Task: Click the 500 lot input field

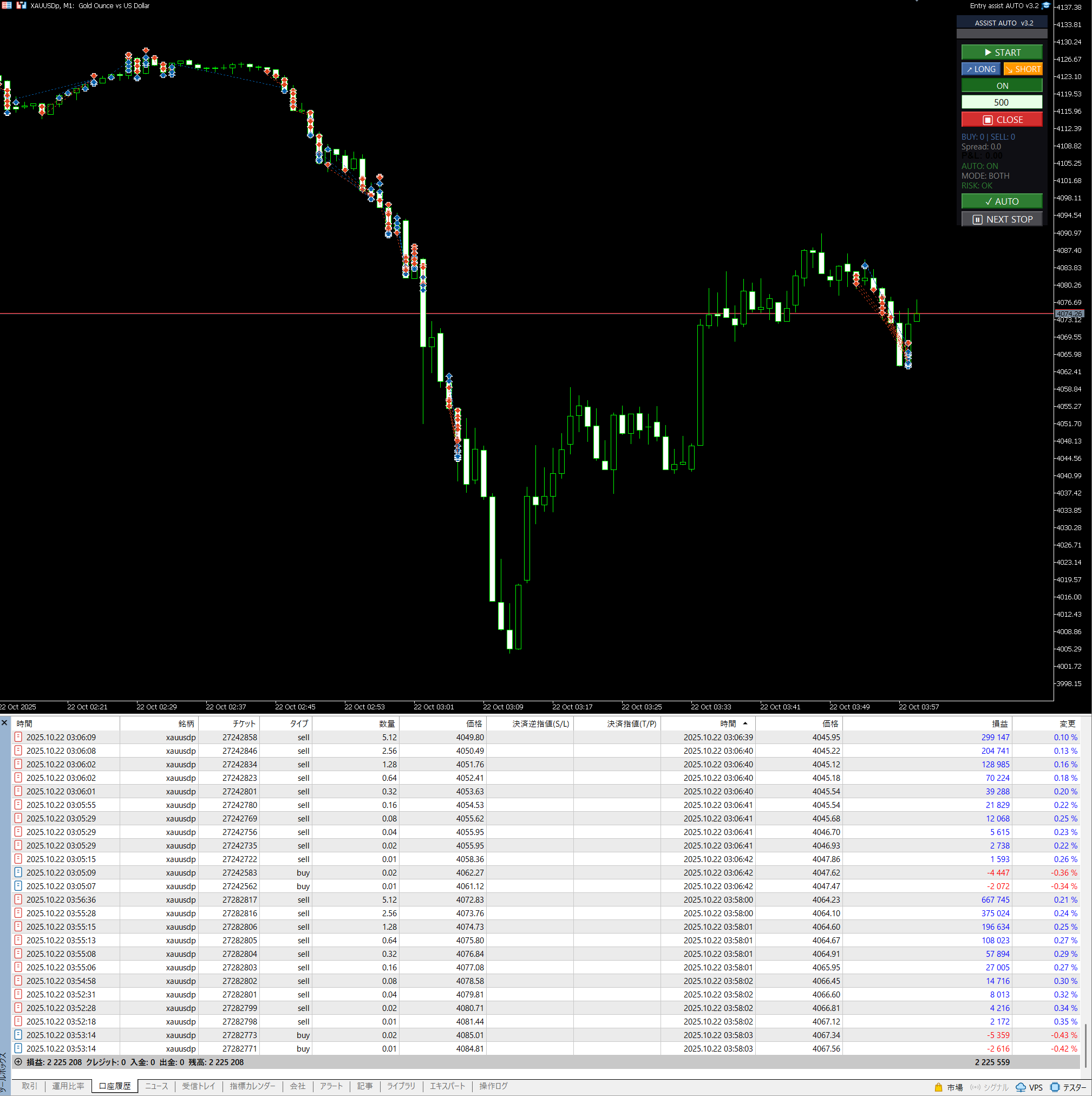Action: [x=1001, y=102]
